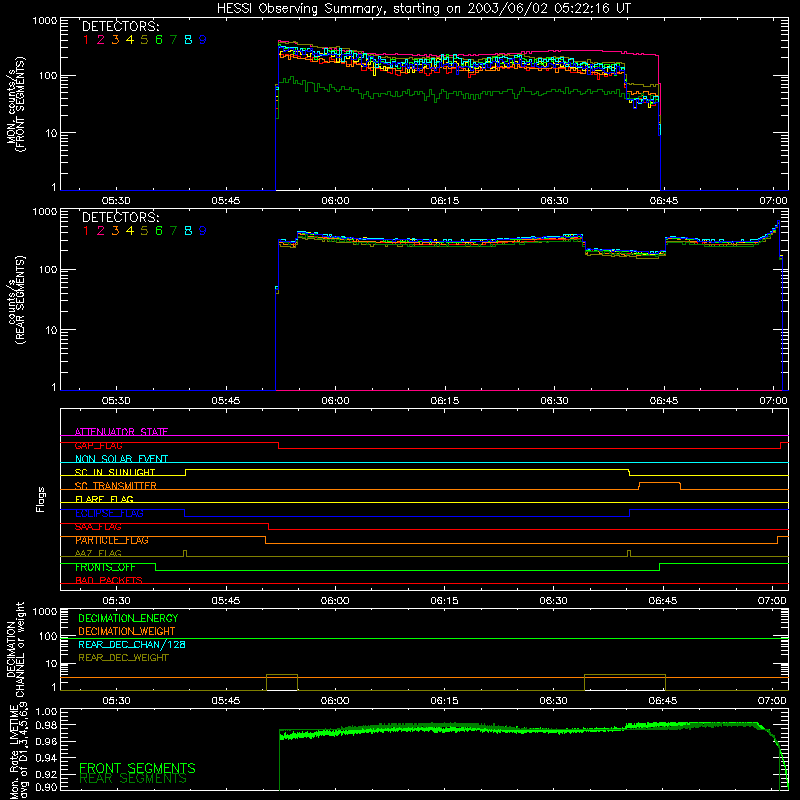Click the FRONTS_OFF flag label

(x=105, y=567)
